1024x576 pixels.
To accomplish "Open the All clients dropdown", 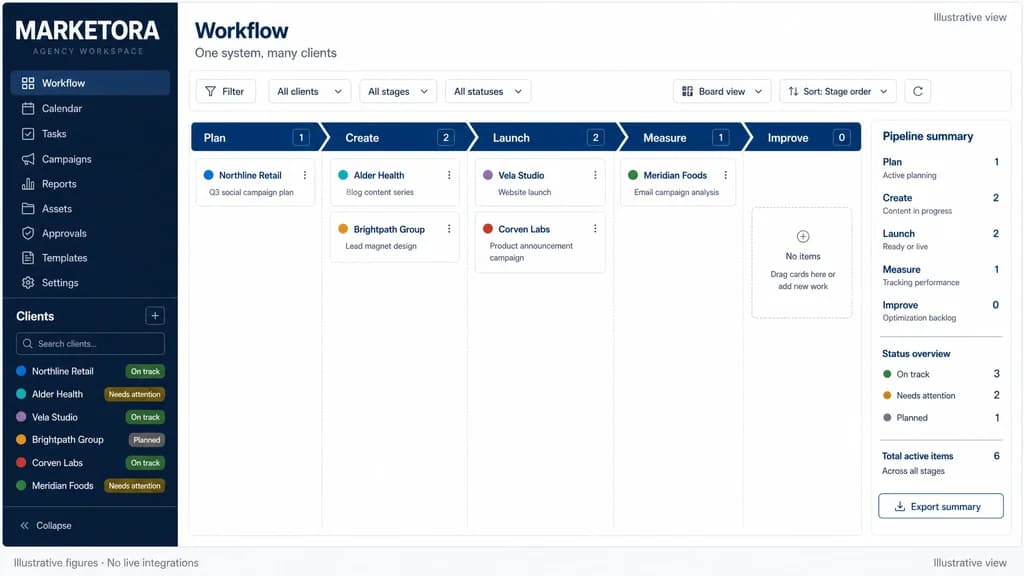I will (310, 91).
